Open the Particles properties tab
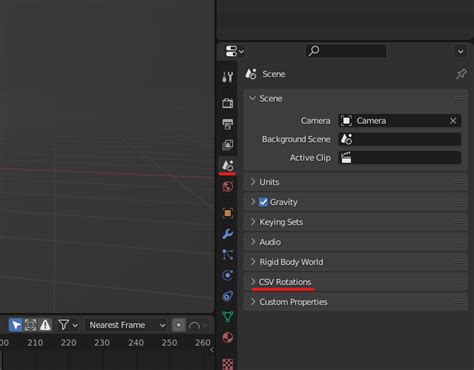The image size is (474, 370). click(228, 255)
